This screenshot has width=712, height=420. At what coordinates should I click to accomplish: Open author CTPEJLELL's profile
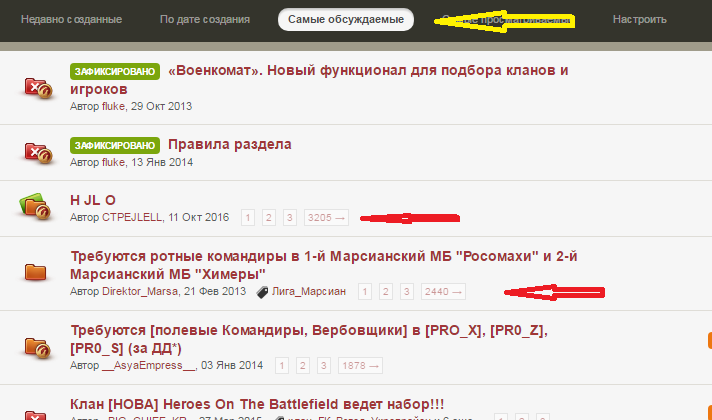pos(132,217)
